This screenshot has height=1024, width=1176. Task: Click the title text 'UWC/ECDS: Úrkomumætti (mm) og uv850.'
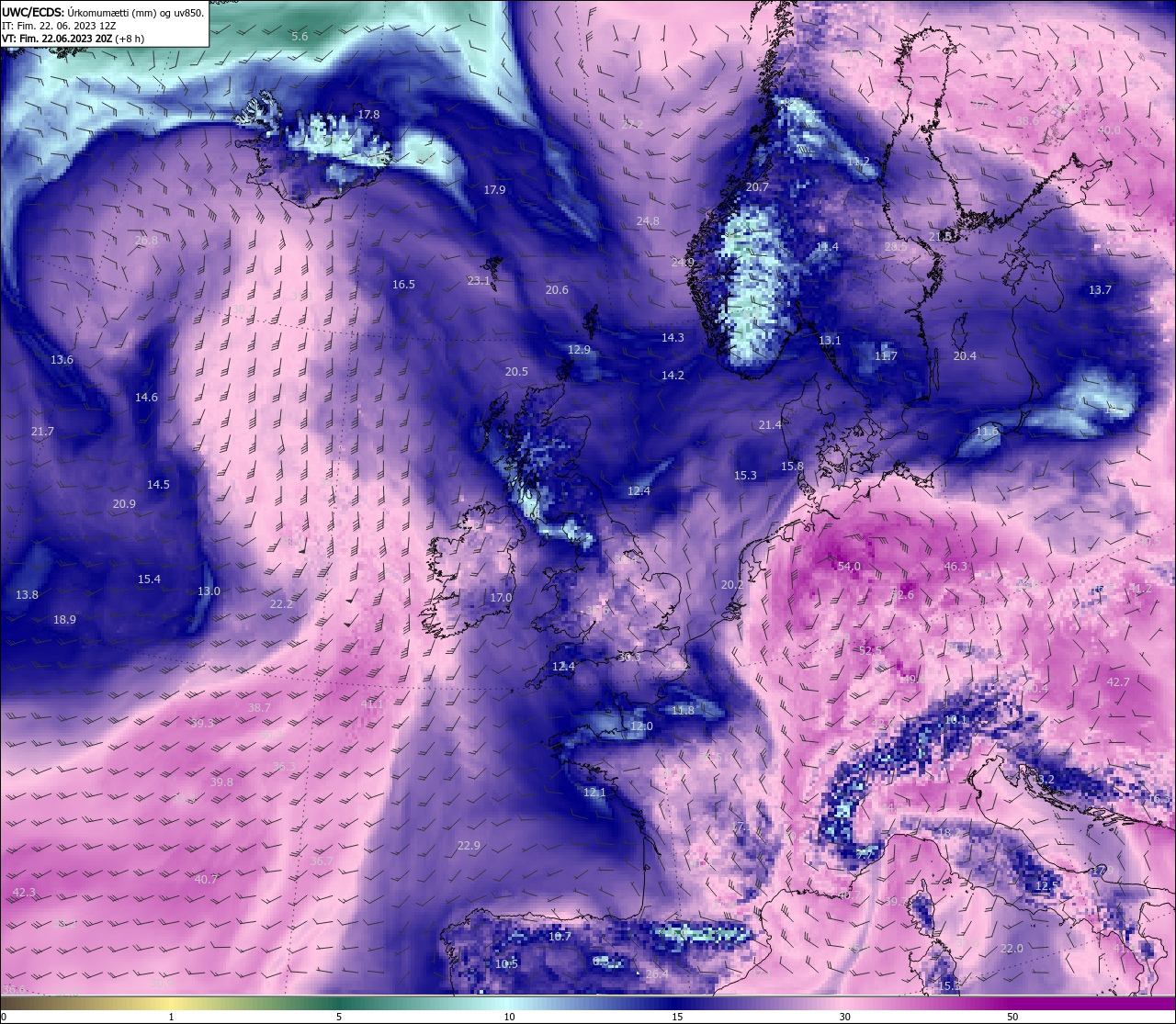[103, 13]
